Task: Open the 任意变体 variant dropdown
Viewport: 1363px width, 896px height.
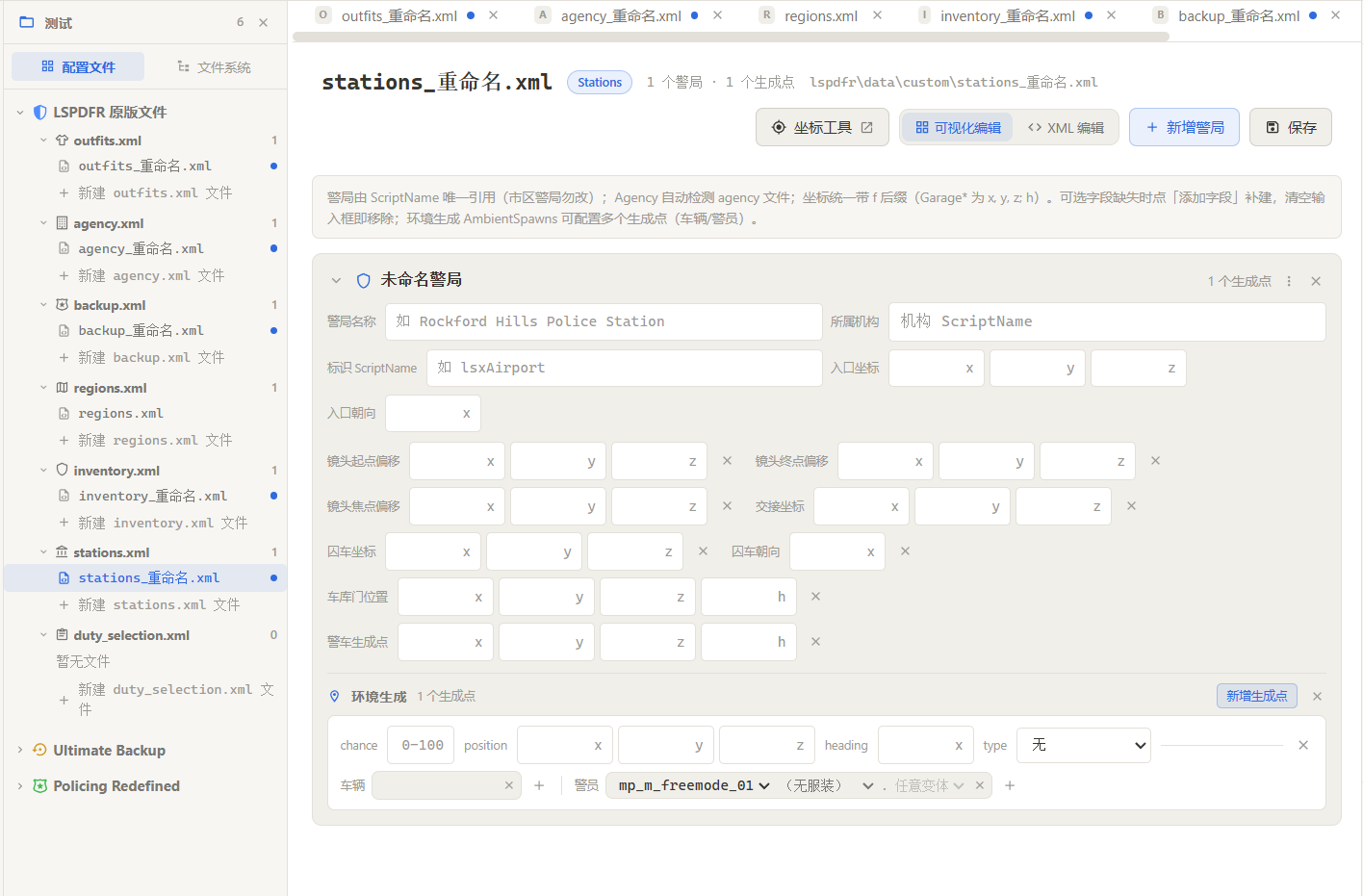Action: 929,785
